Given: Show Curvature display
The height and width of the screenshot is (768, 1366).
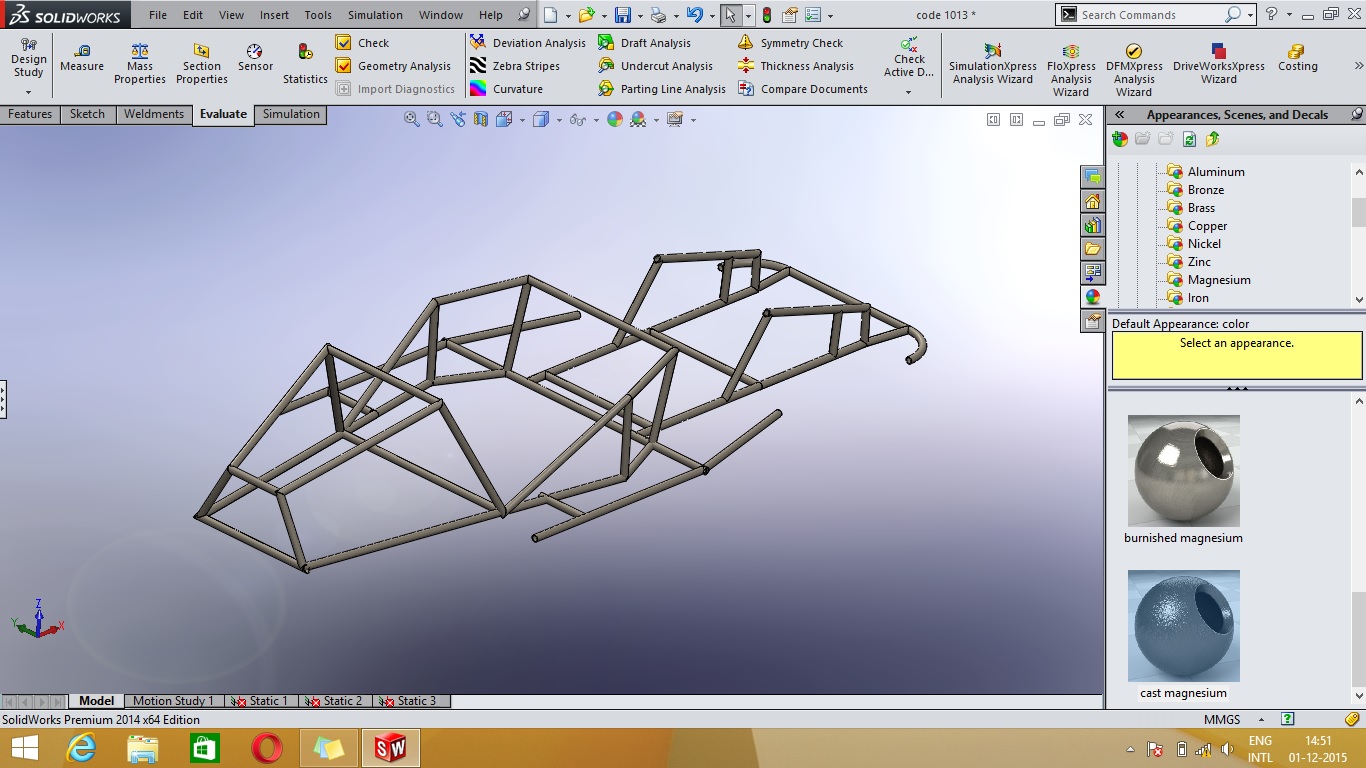Looking at the screenshot, I should tap(506, 89).
